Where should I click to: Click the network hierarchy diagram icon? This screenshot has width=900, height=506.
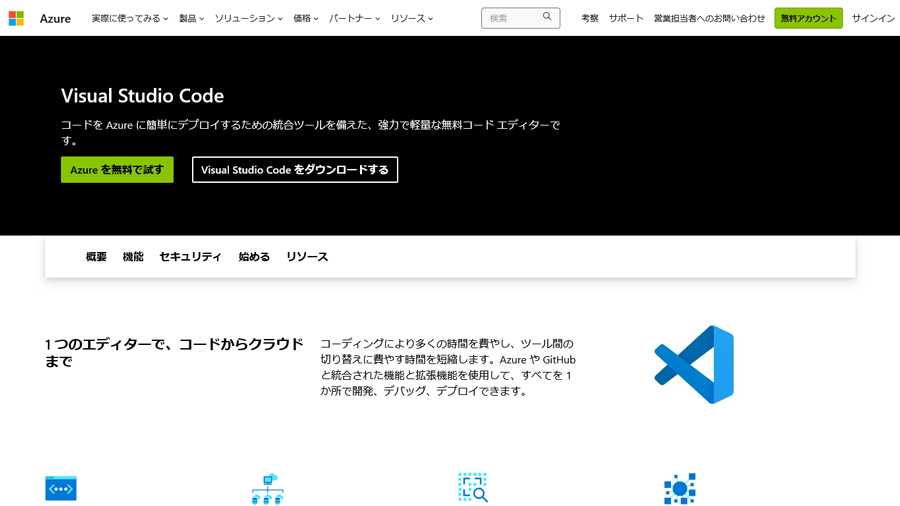coord(267,488)
